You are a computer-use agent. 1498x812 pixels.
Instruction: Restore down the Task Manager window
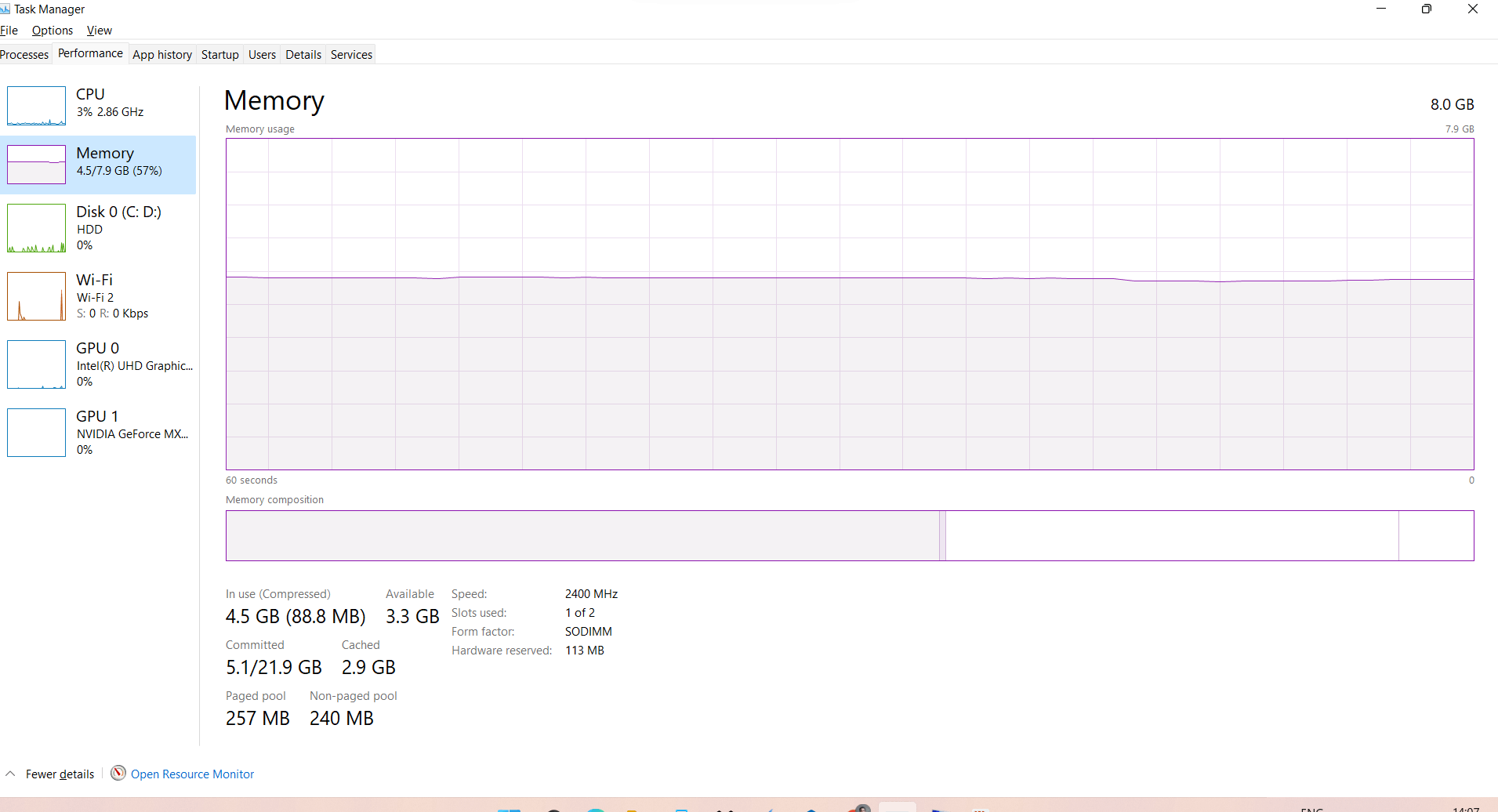click(1427, 9)
